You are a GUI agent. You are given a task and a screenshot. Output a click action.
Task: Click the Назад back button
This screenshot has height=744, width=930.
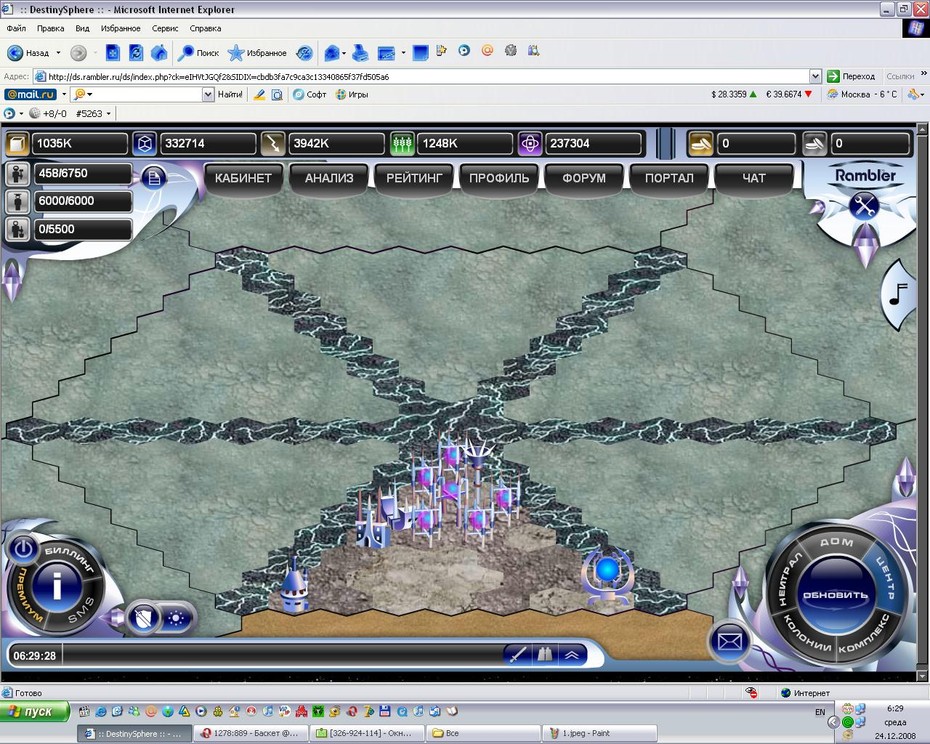click(28, 53)
